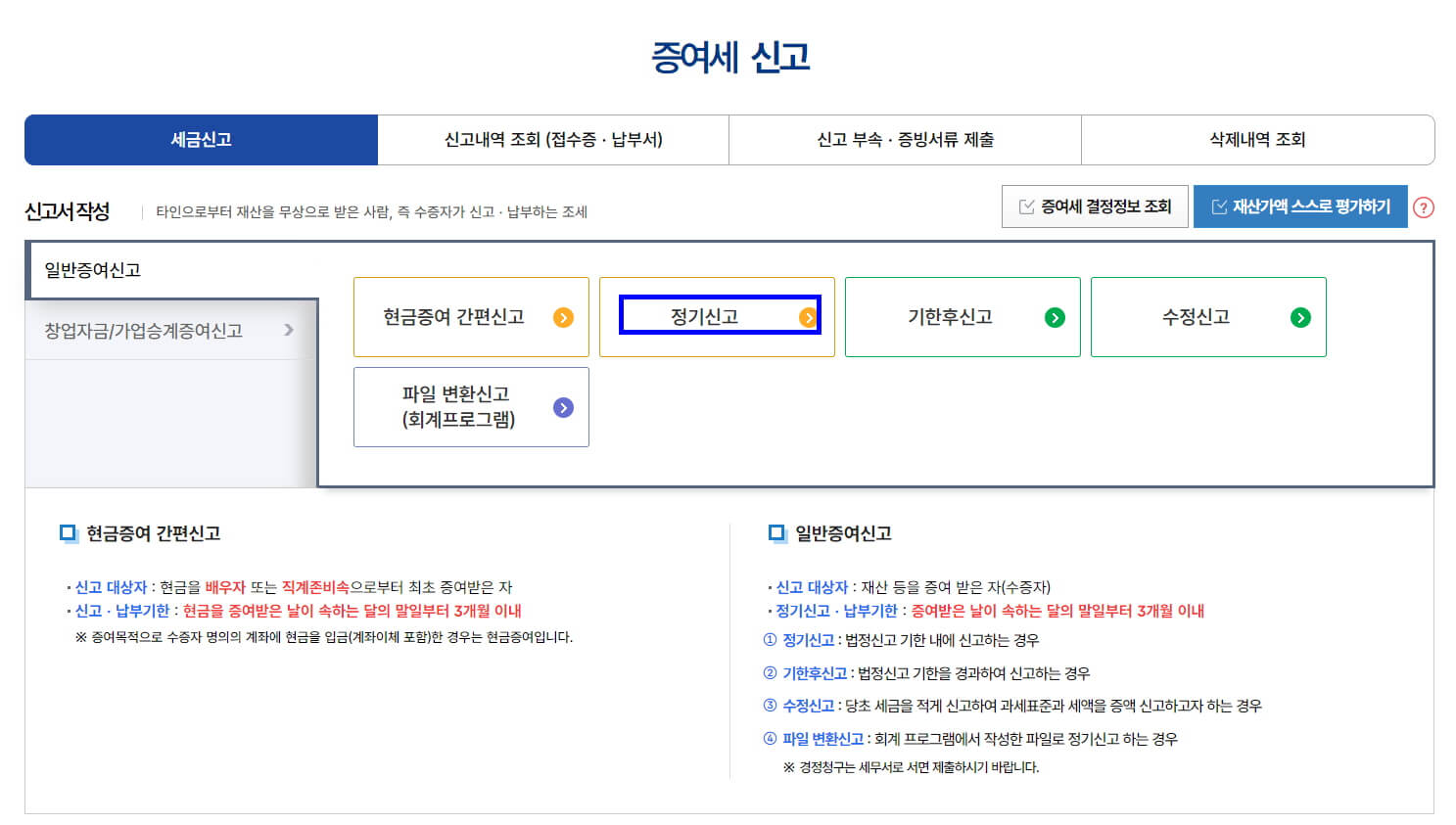Click the green arrow icon on 기한후신고
Screen dimensions: 1456x825
(x=1055, y=317)
